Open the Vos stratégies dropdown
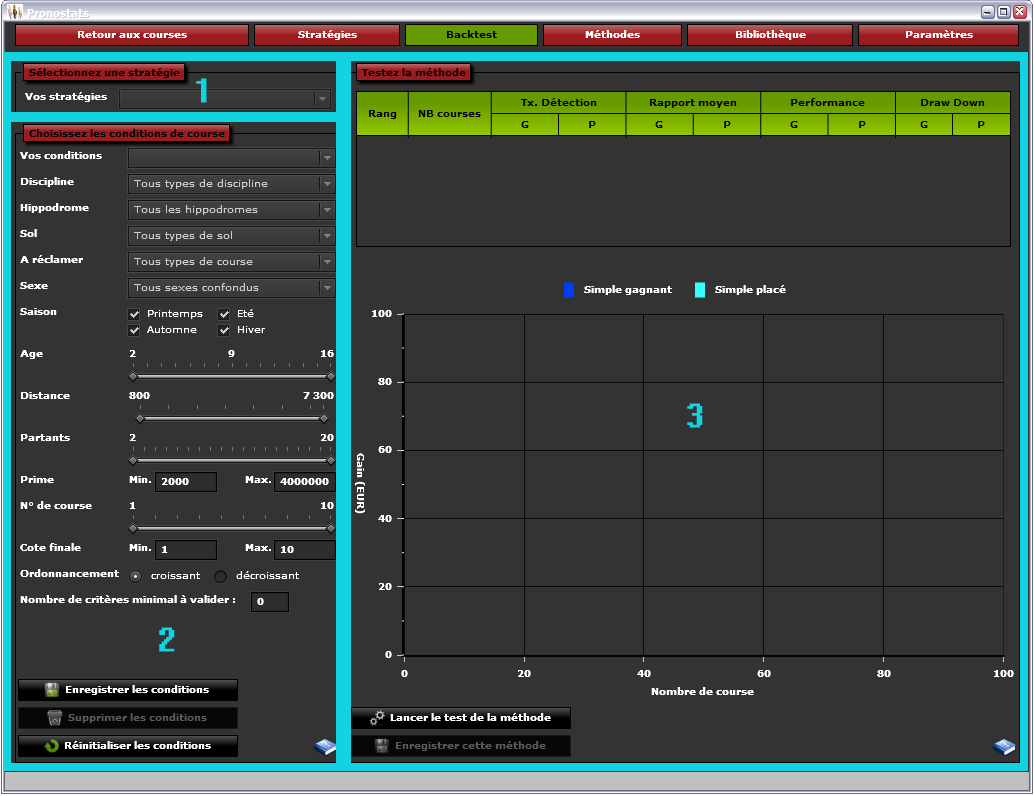Image resolution: width=1034 pixels, height=796 pixels. [225, 99]
